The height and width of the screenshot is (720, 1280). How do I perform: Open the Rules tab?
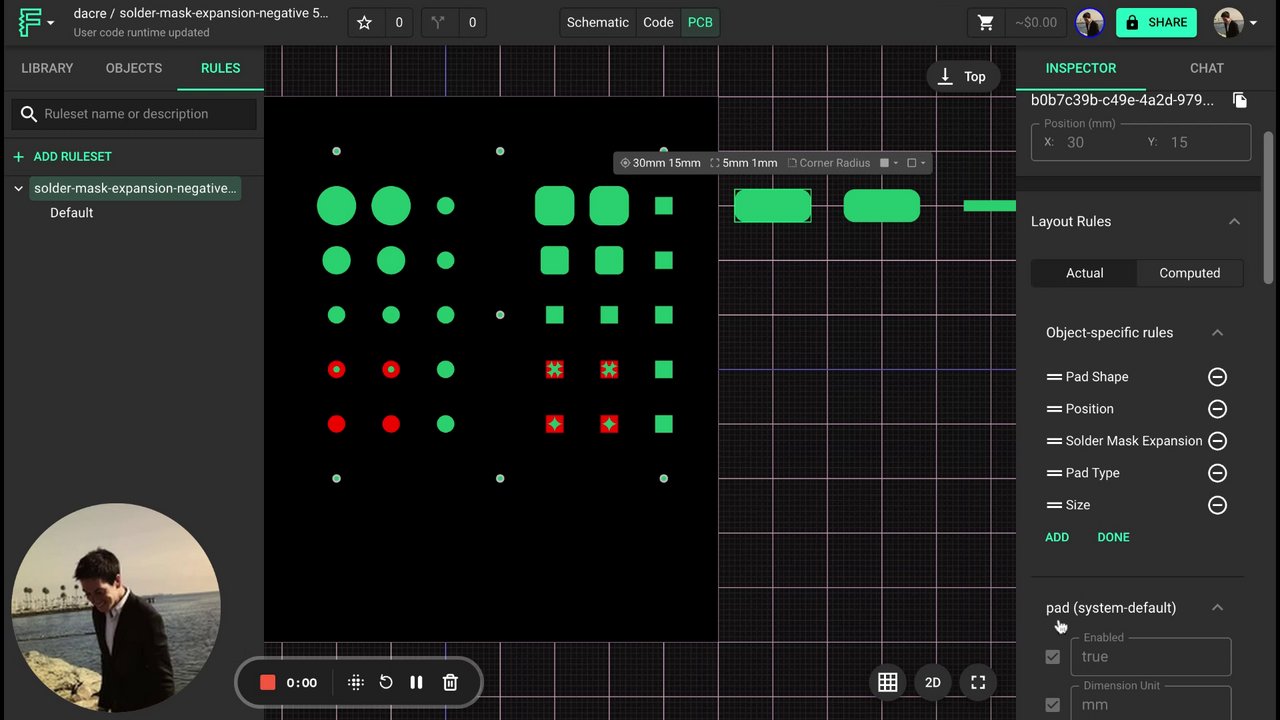click(x=220, y=68)
